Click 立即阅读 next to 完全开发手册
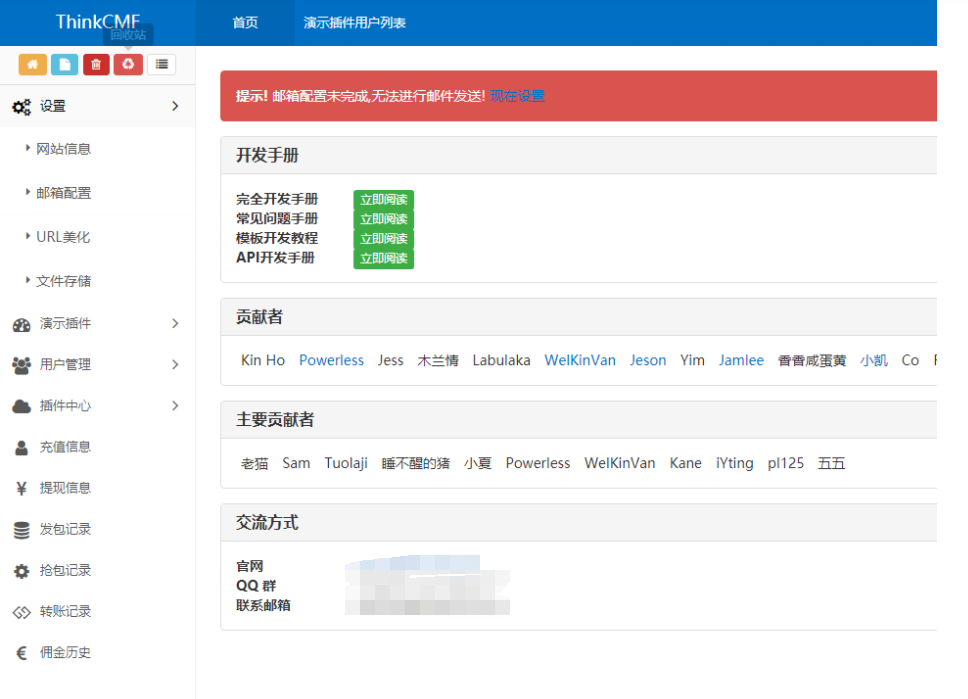 pyautogui.click(x=383, y=200)
